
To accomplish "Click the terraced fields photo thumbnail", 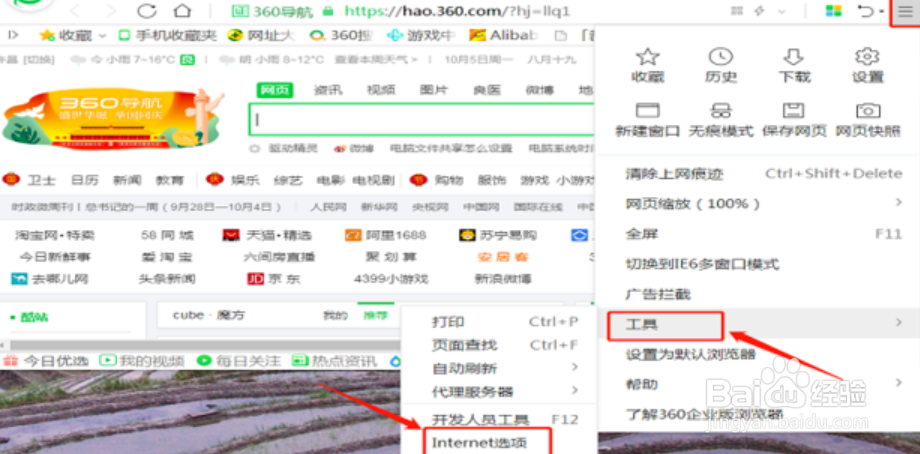I will tap(199, 412).
